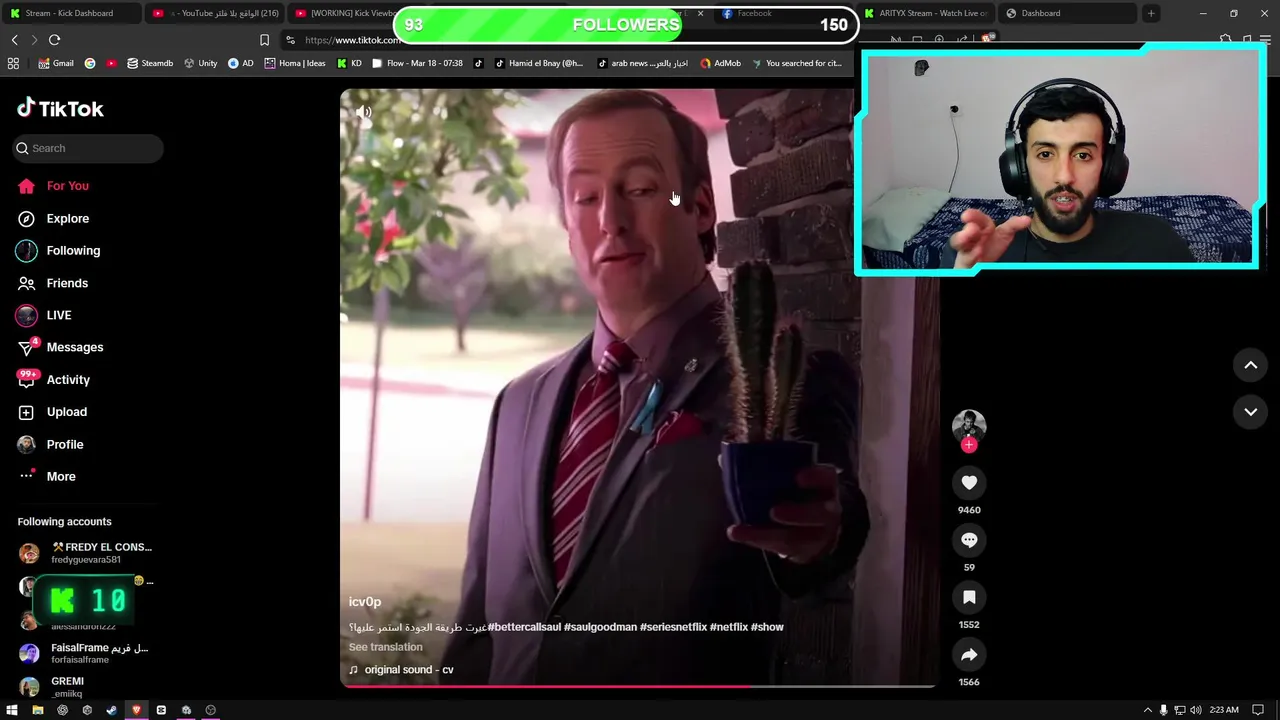Open the creator's avatar beside the video
Image resolution: width=1280 pixels, height=720 pixels.
tap(969, 426)
